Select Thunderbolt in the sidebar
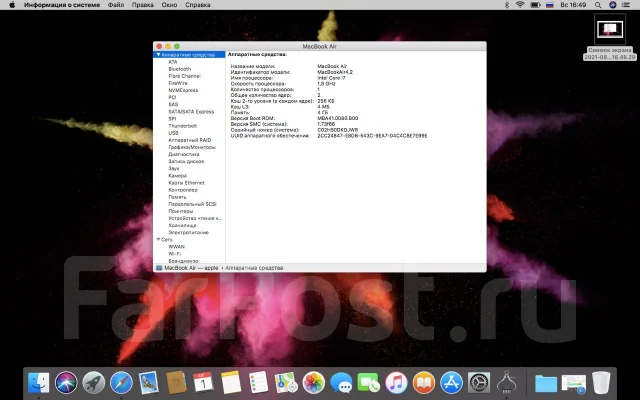 click(x=183, y=126)
